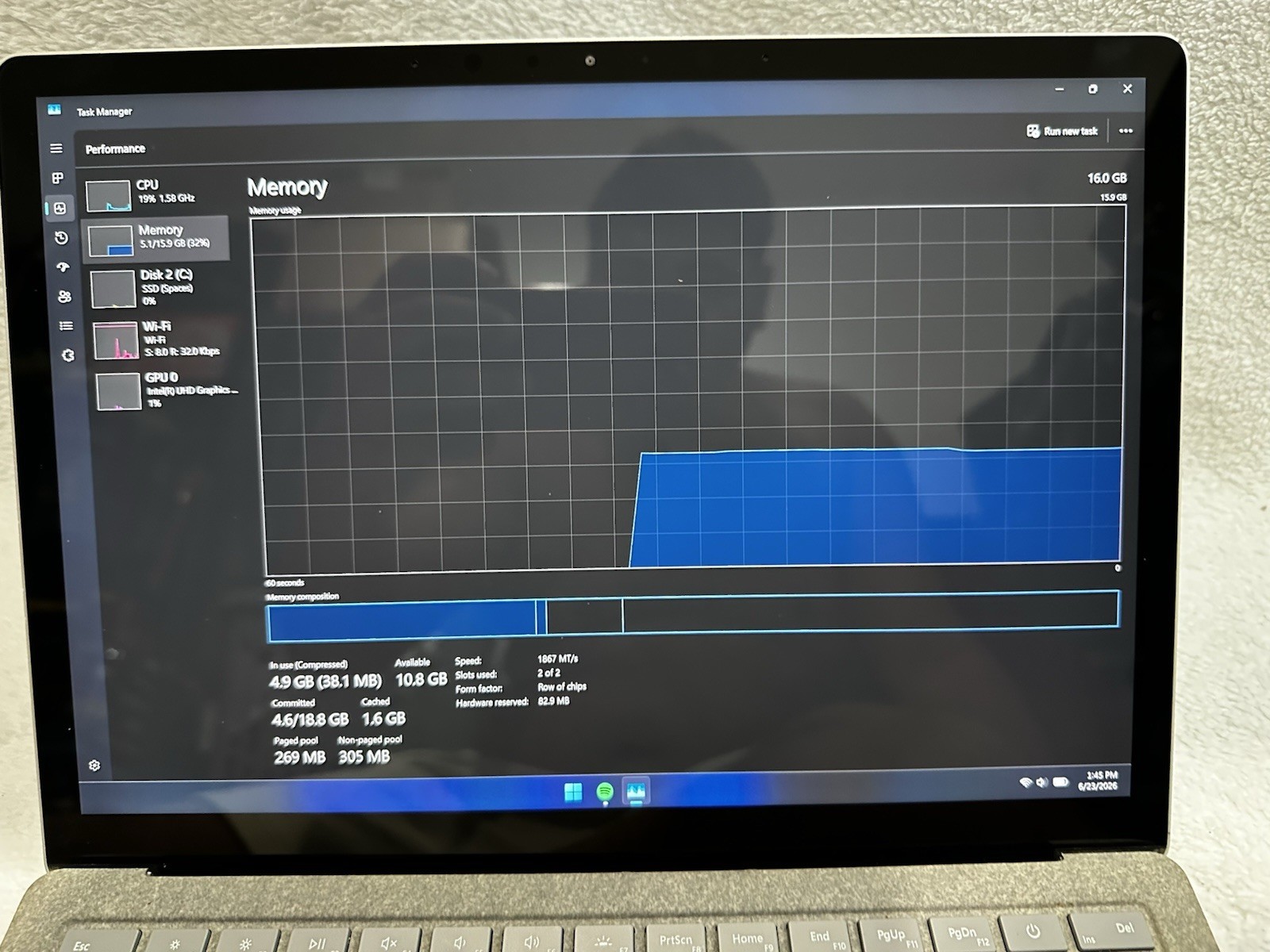Click the 'Performance' page heading

[x=115, y=149]
